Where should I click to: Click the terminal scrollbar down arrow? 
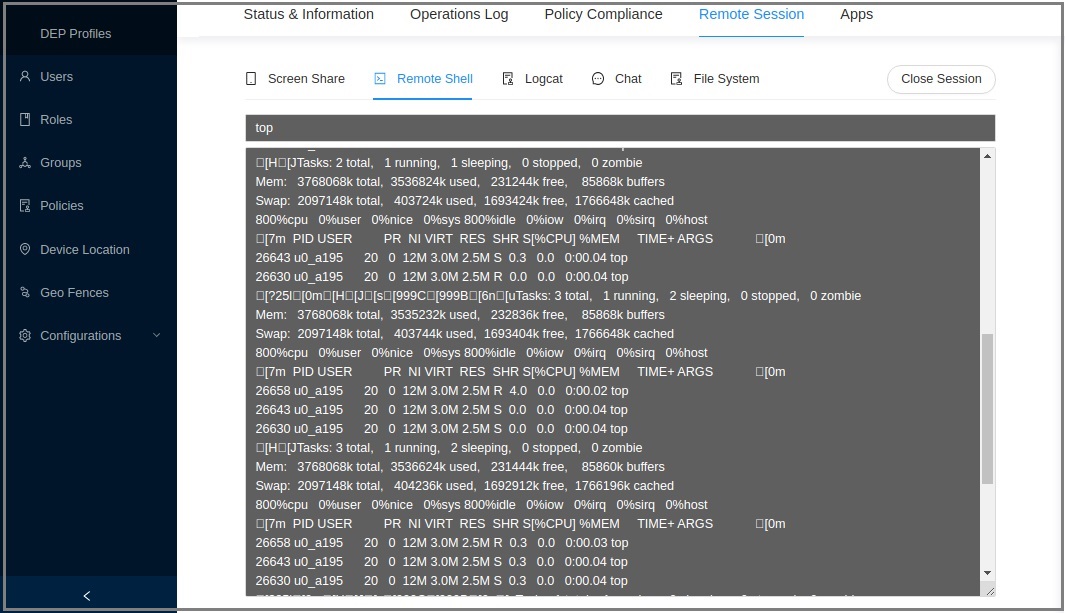[987, 573]
